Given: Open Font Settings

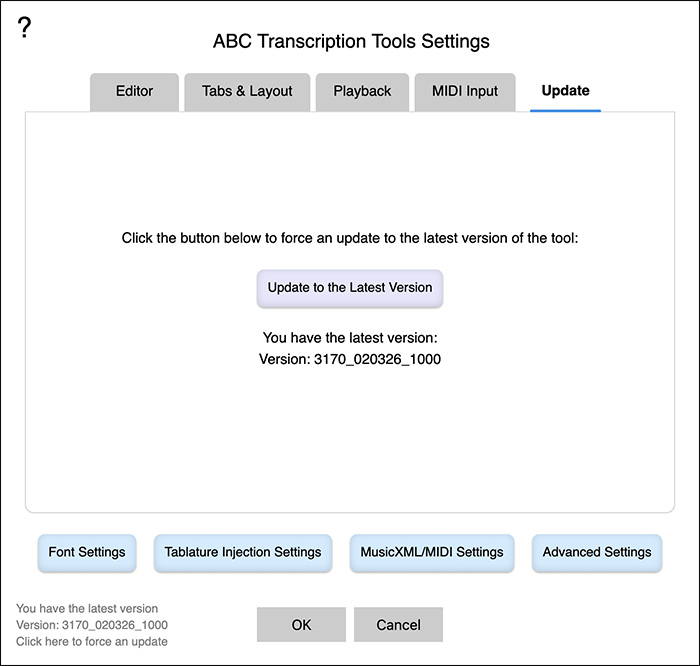Looking at the screenshot, I should [87, 552].
